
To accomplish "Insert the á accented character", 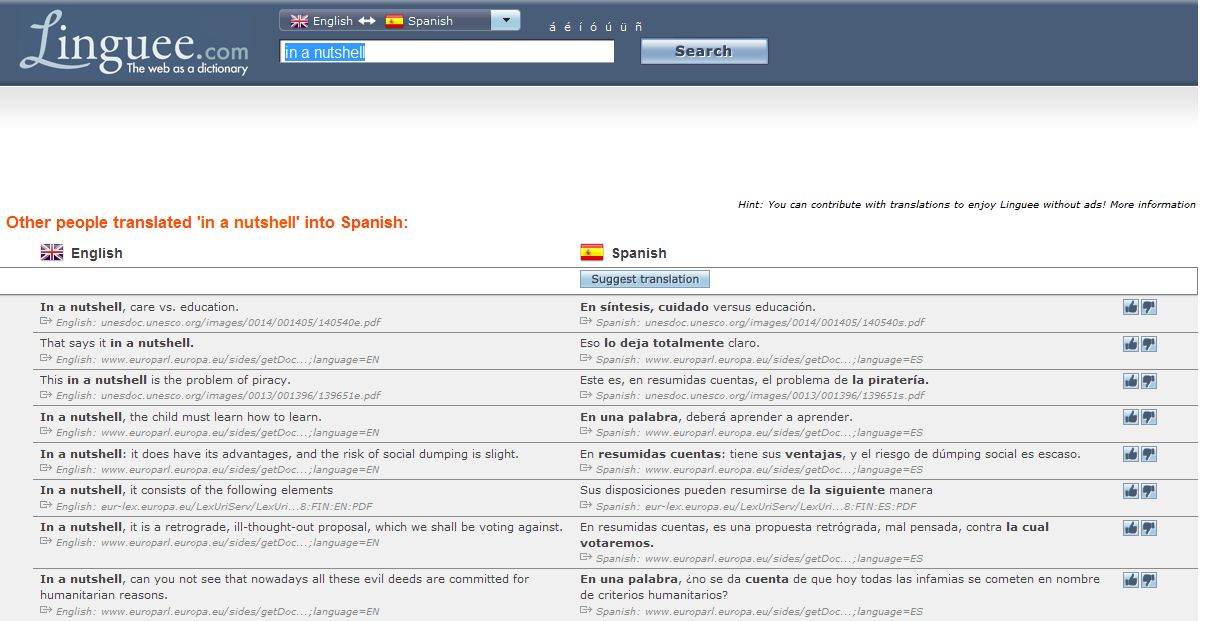I will coord(552,28).
